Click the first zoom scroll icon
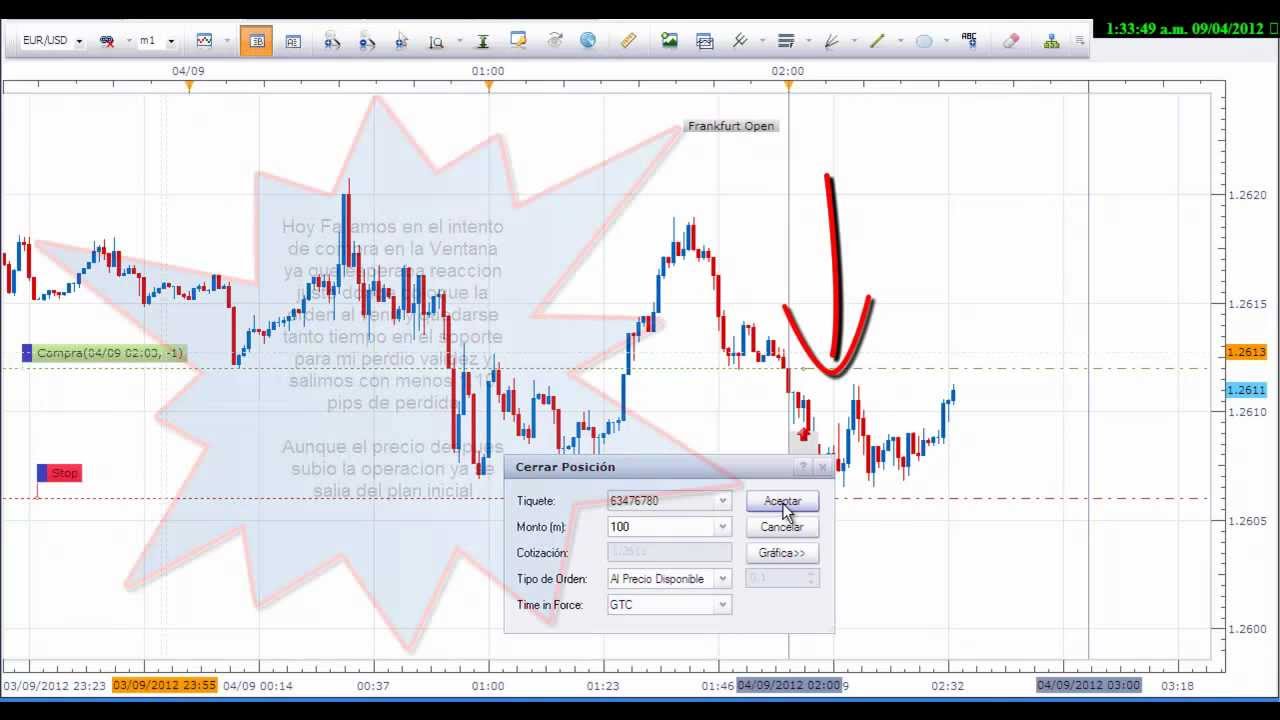Screen dimensions: 1280x720 point(332,41)
